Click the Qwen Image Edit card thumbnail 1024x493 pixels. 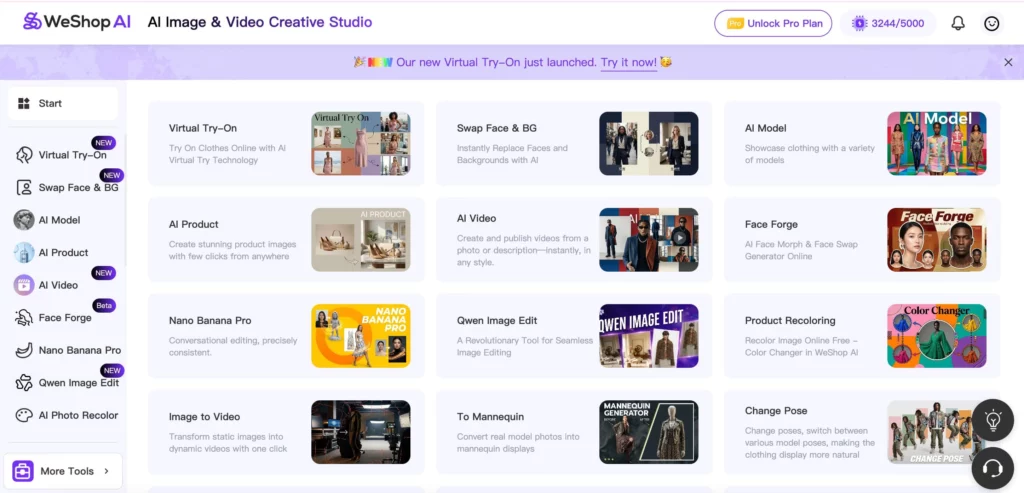pos(648,336)
